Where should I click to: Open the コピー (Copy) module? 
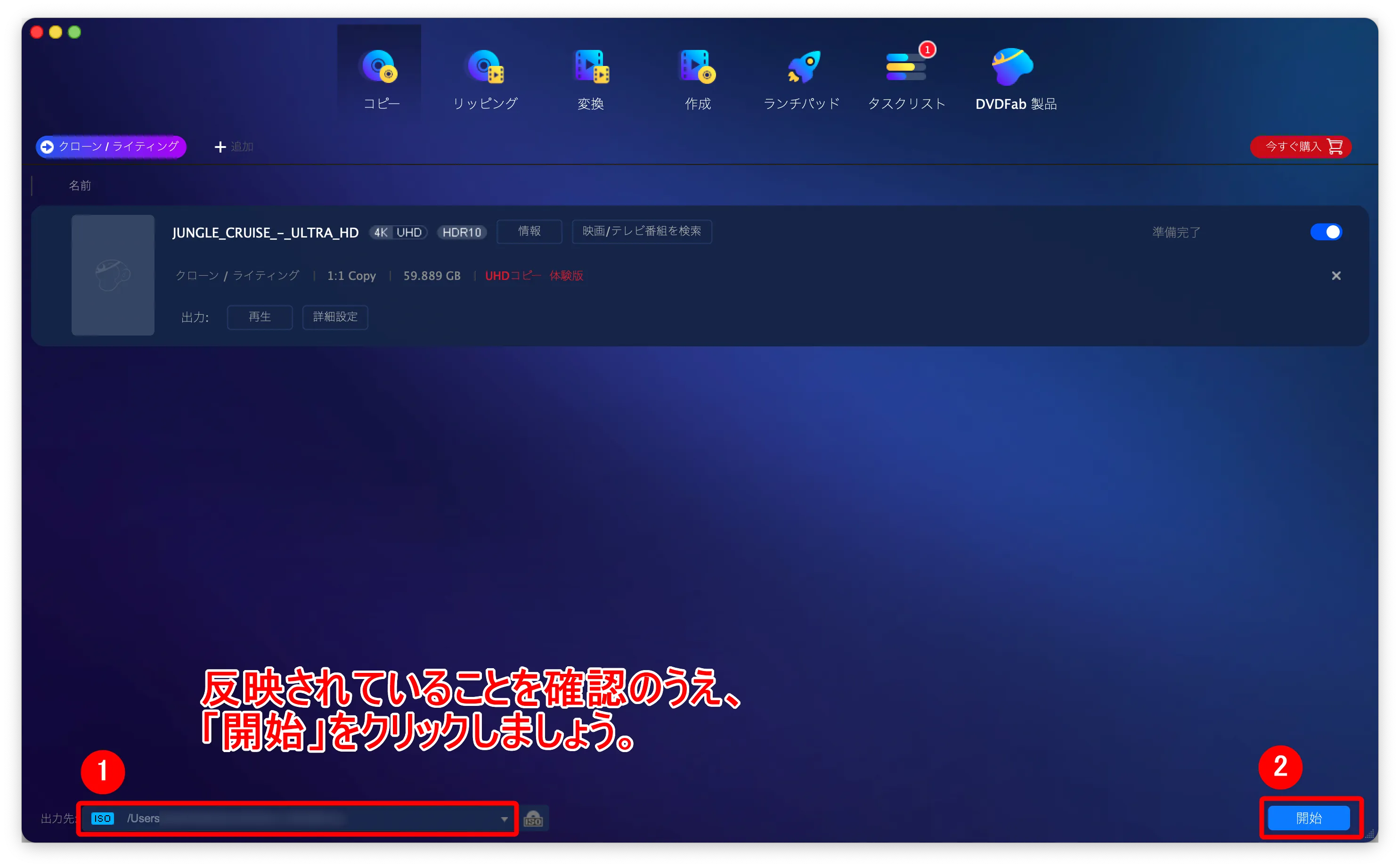tap(379, 74)
